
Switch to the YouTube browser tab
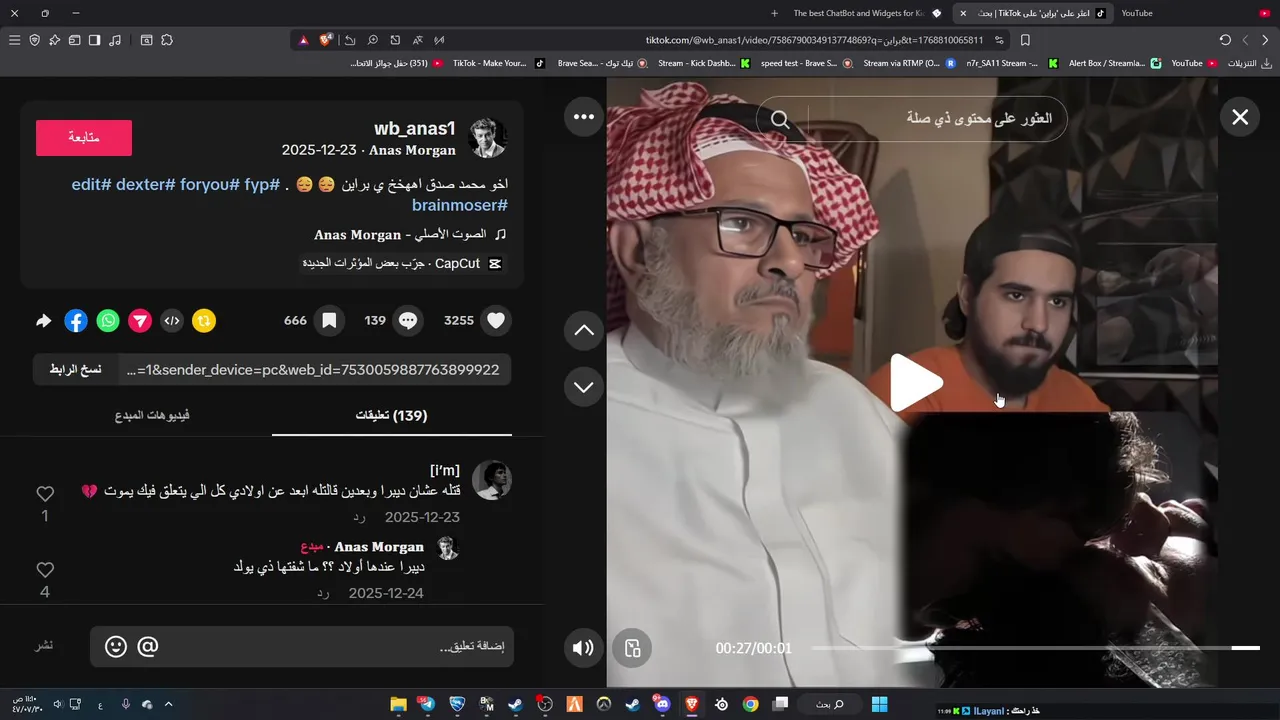[x=1195, y=13]
